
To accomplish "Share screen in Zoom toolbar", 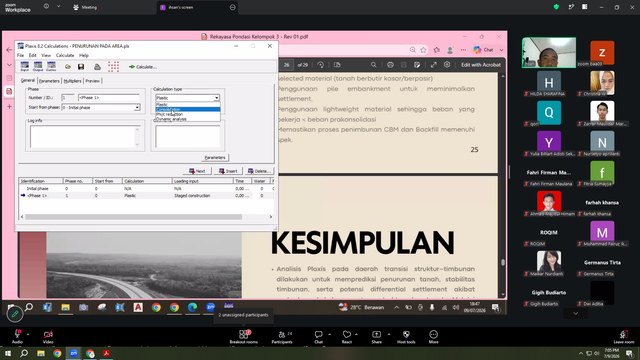I will (x=376, y=337).
